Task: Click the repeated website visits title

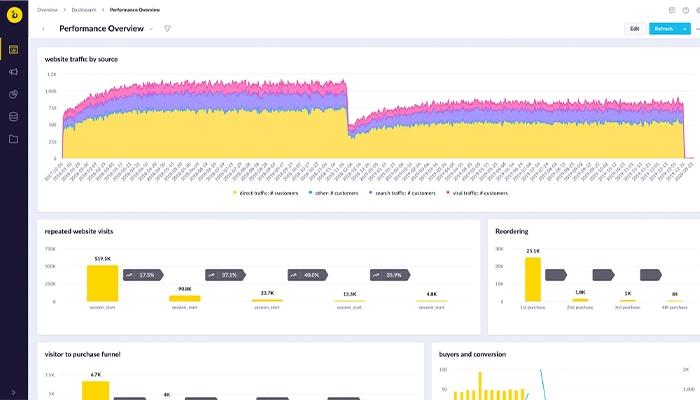Action: point(79,231)
